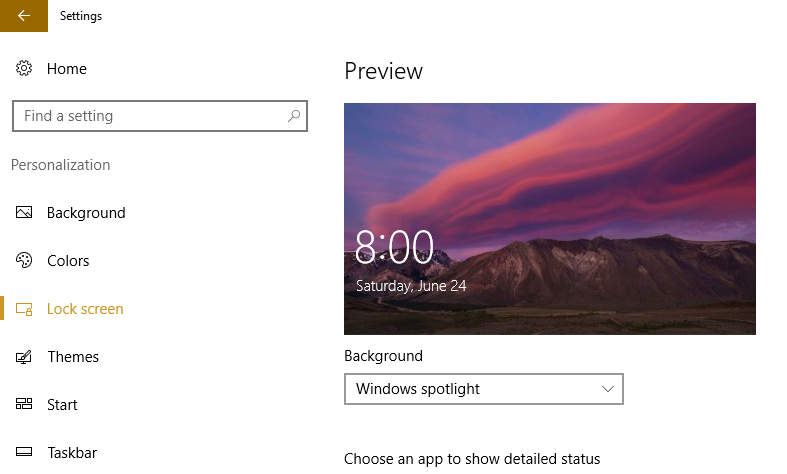Screen dimensions: 787x474
Task: Open the Home settings page
Action: pos(67,69)
